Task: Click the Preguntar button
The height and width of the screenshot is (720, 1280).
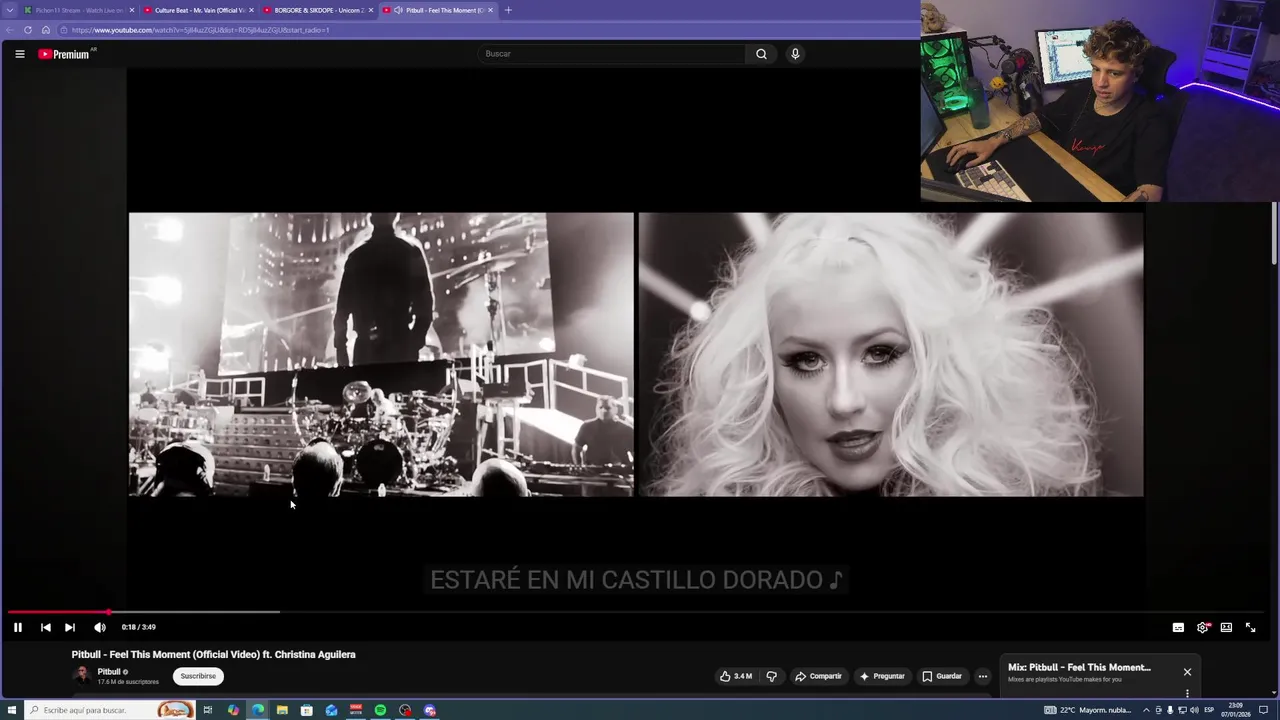Action: (882, 676)
